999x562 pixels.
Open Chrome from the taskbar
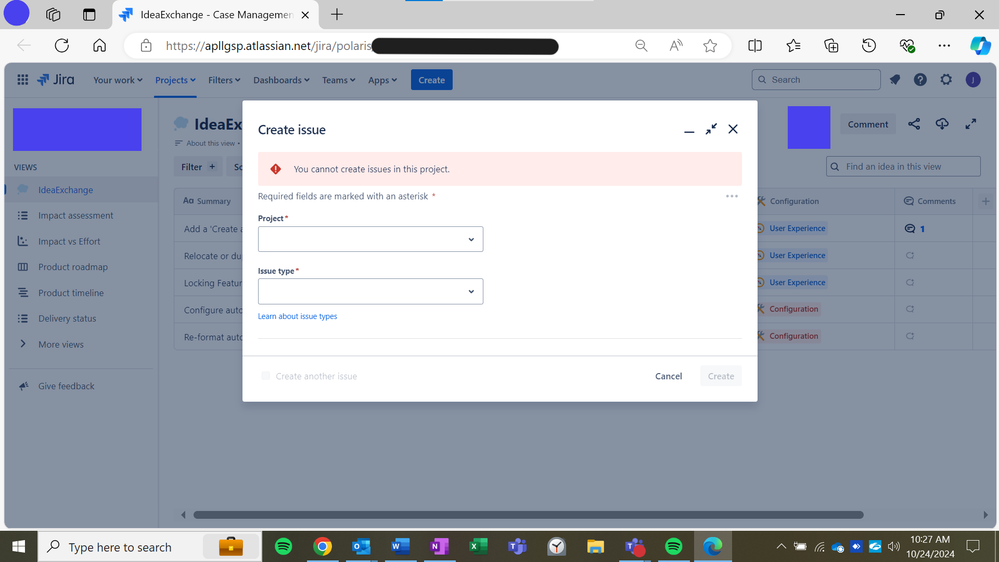[x=322, y=547]
